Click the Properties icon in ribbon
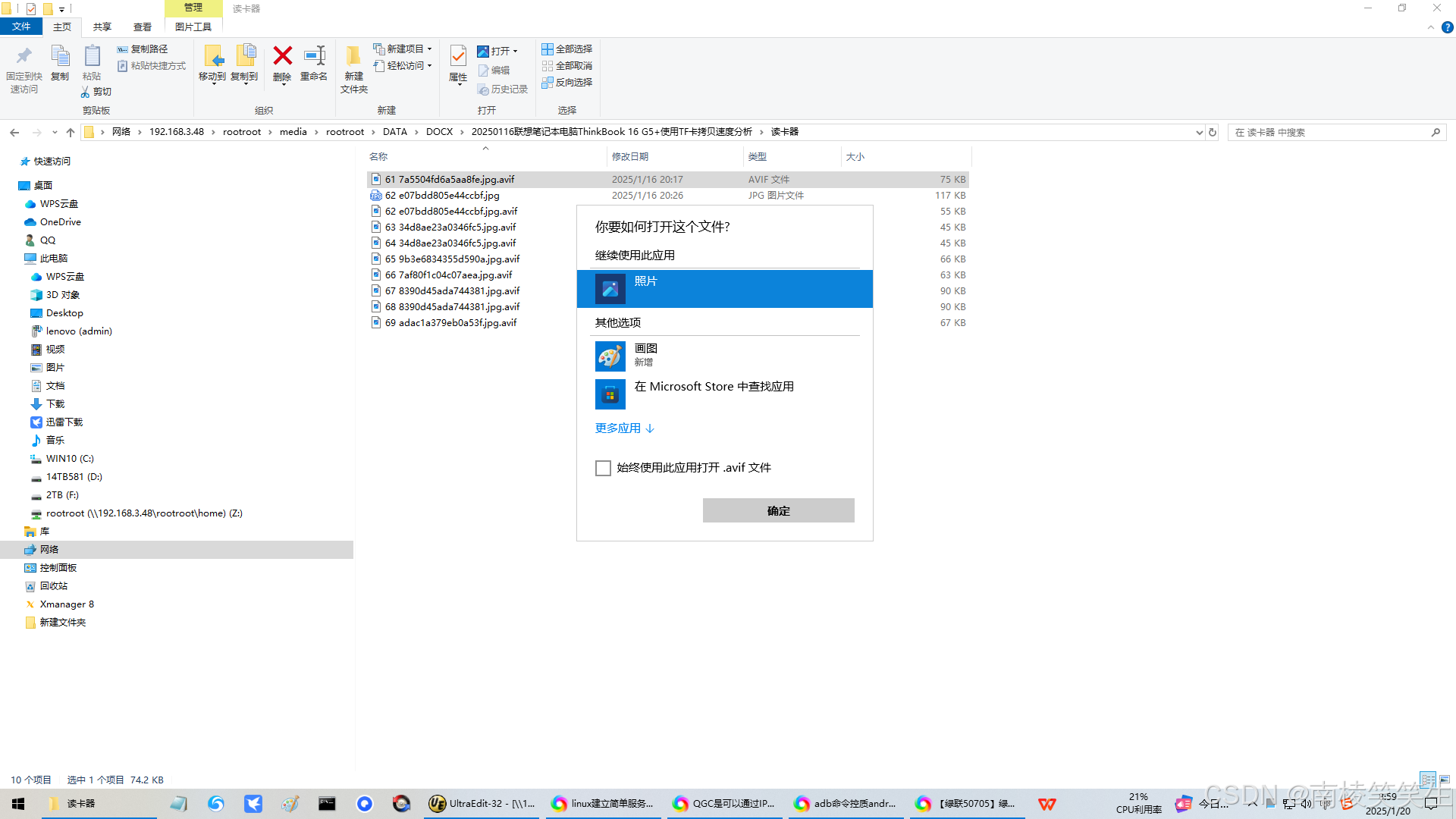This screenshot has height=819, width=1456. pyautogui.click(x=458, y=56)
